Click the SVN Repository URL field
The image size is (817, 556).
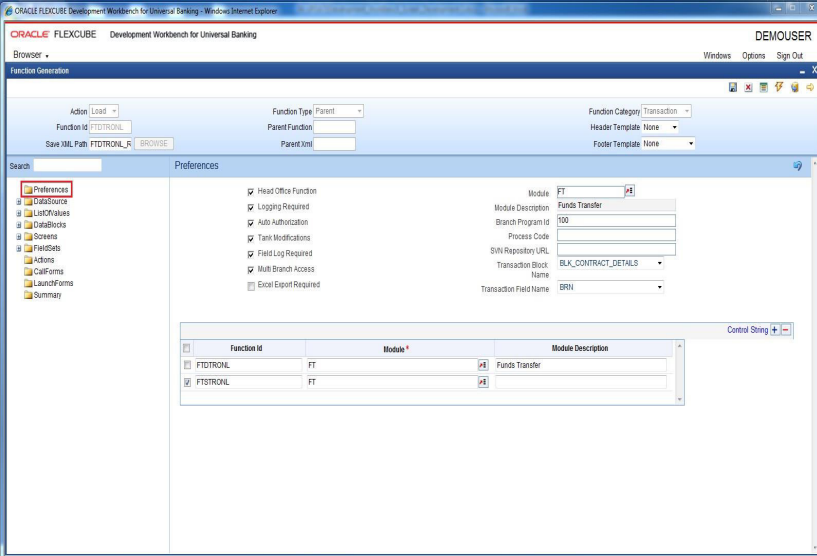[x=616, y=250]
